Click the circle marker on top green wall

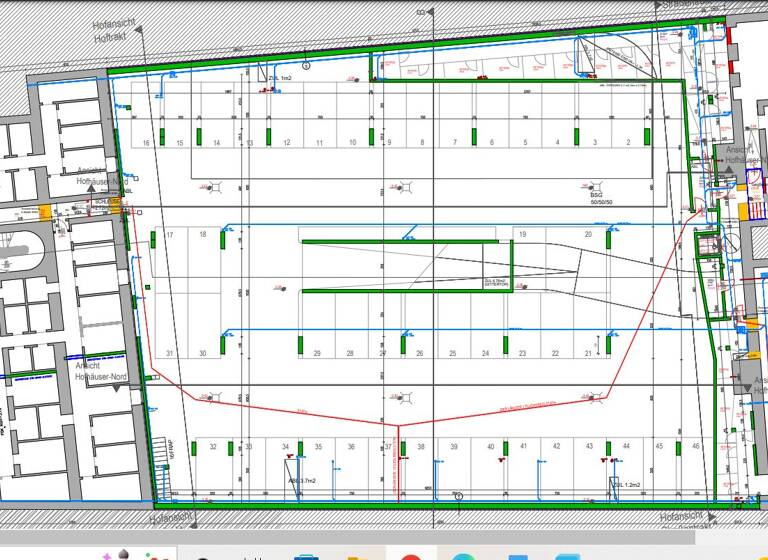pos(306,66)
